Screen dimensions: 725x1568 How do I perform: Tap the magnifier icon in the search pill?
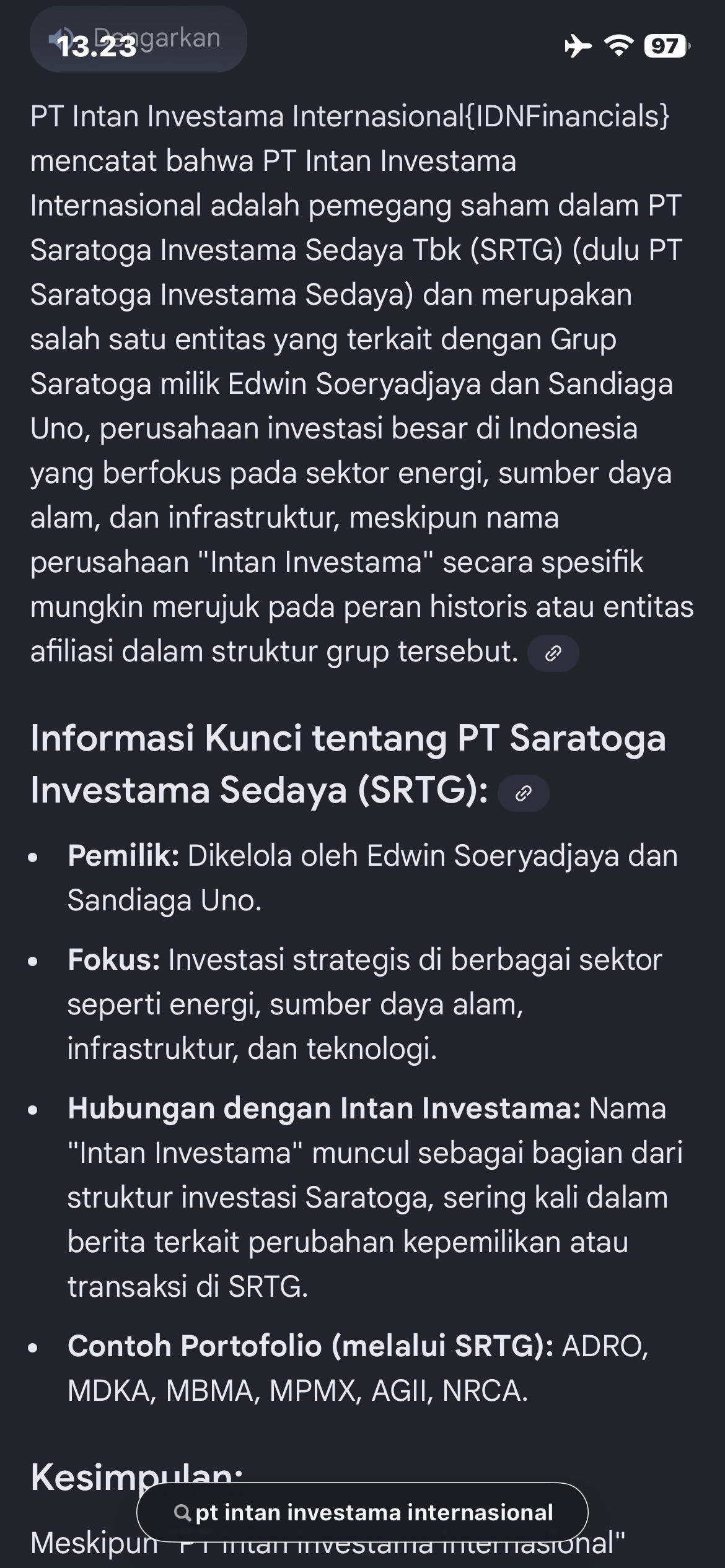[x=182, y=1513]
